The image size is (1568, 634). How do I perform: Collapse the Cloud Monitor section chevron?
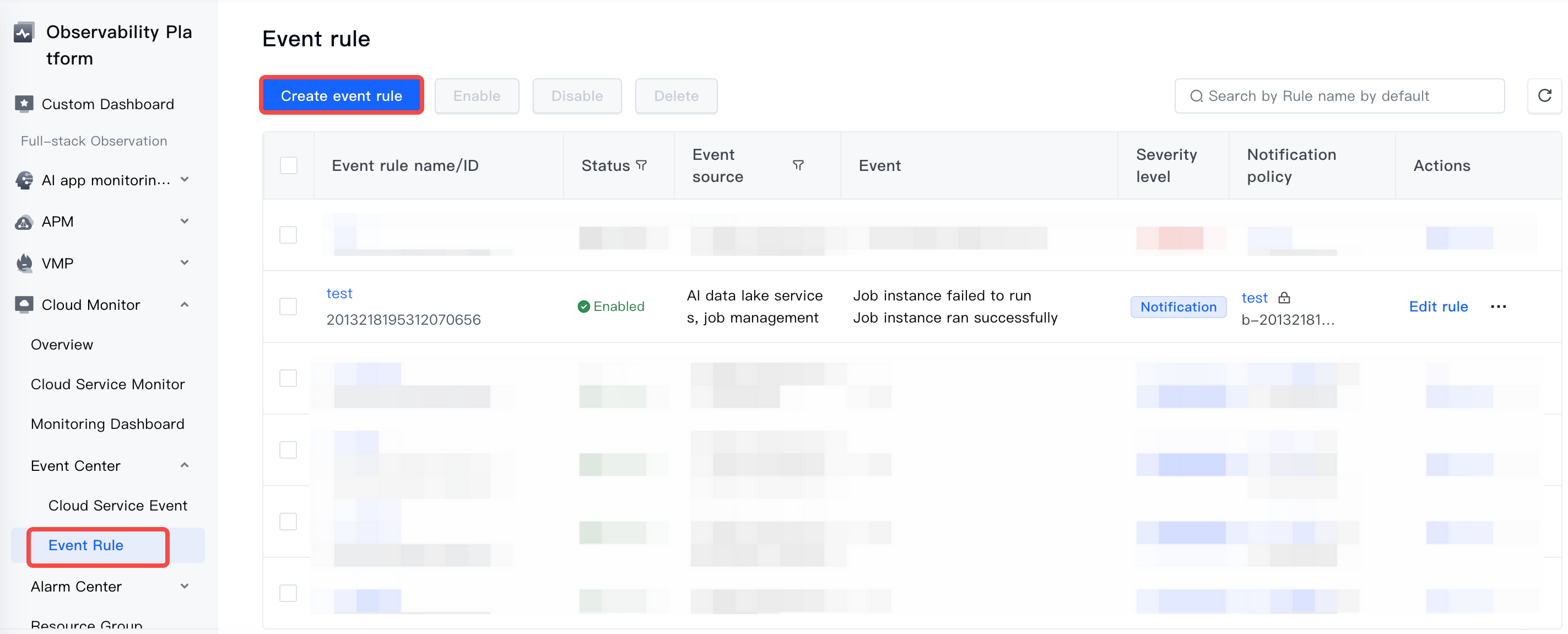click(185, 304)
